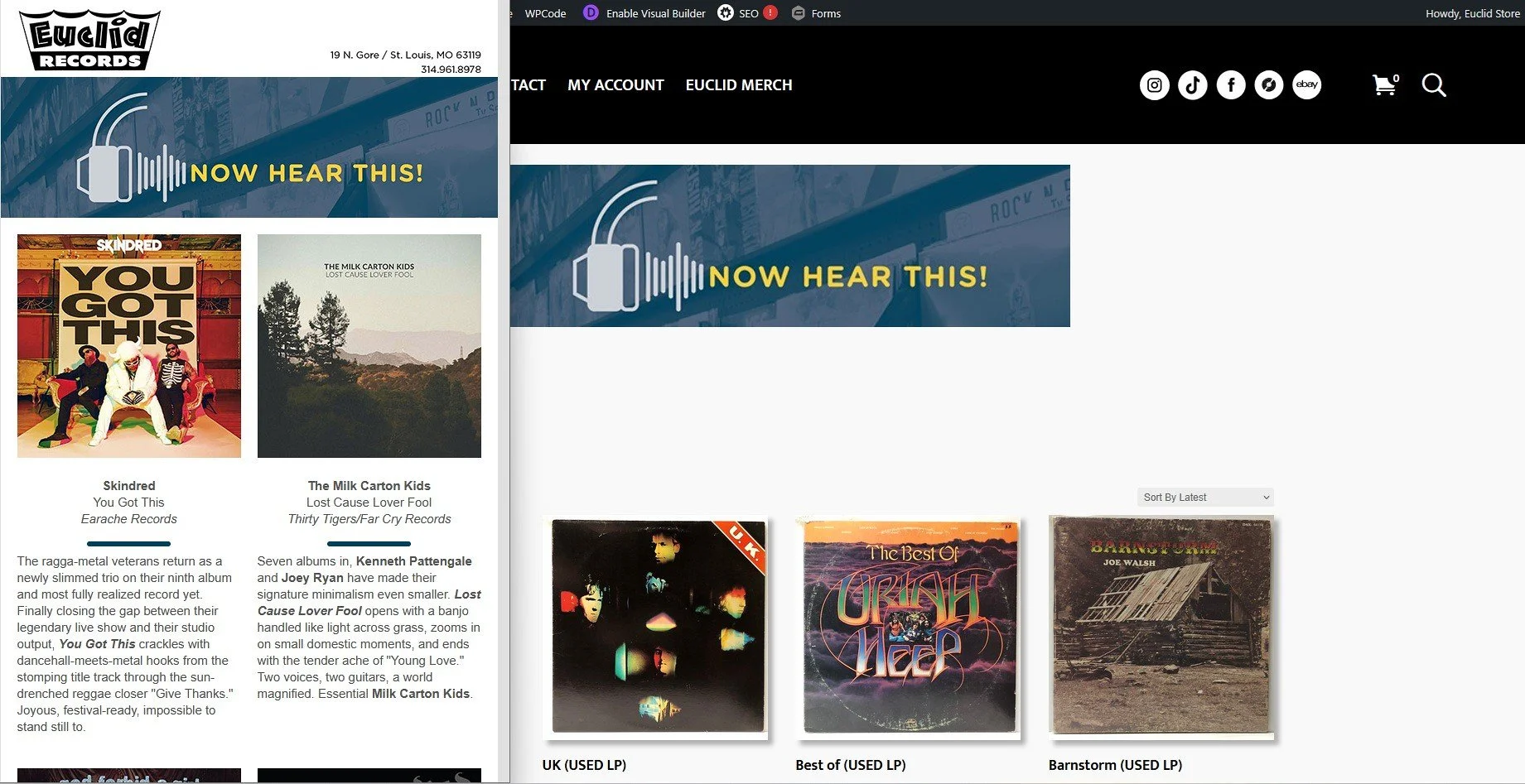
Task: Open the eBay store icon
Action: pyautogui.click(x=1306, y=85)
